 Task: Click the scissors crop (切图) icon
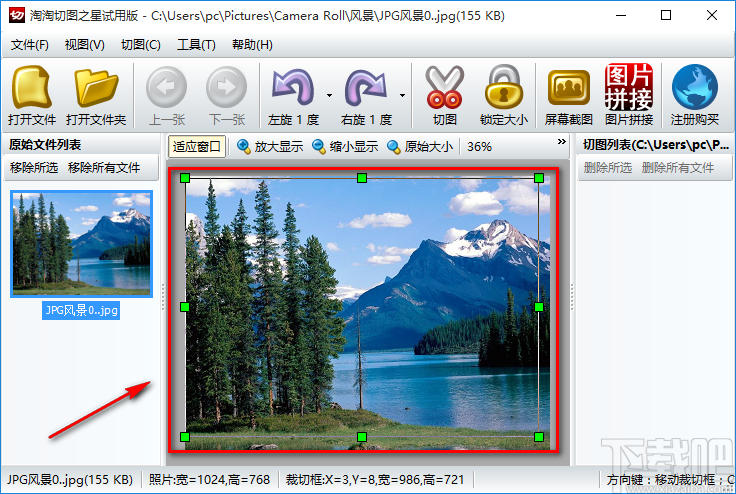point(445,95)
